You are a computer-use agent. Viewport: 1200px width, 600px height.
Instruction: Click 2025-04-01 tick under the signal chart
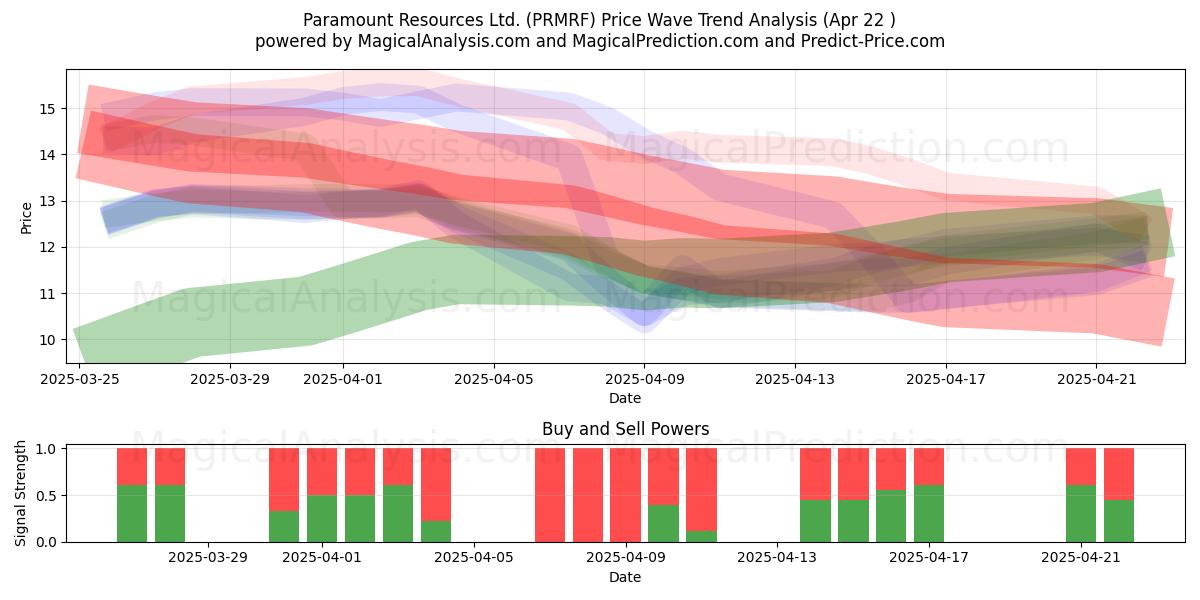(x=322, y=558)
